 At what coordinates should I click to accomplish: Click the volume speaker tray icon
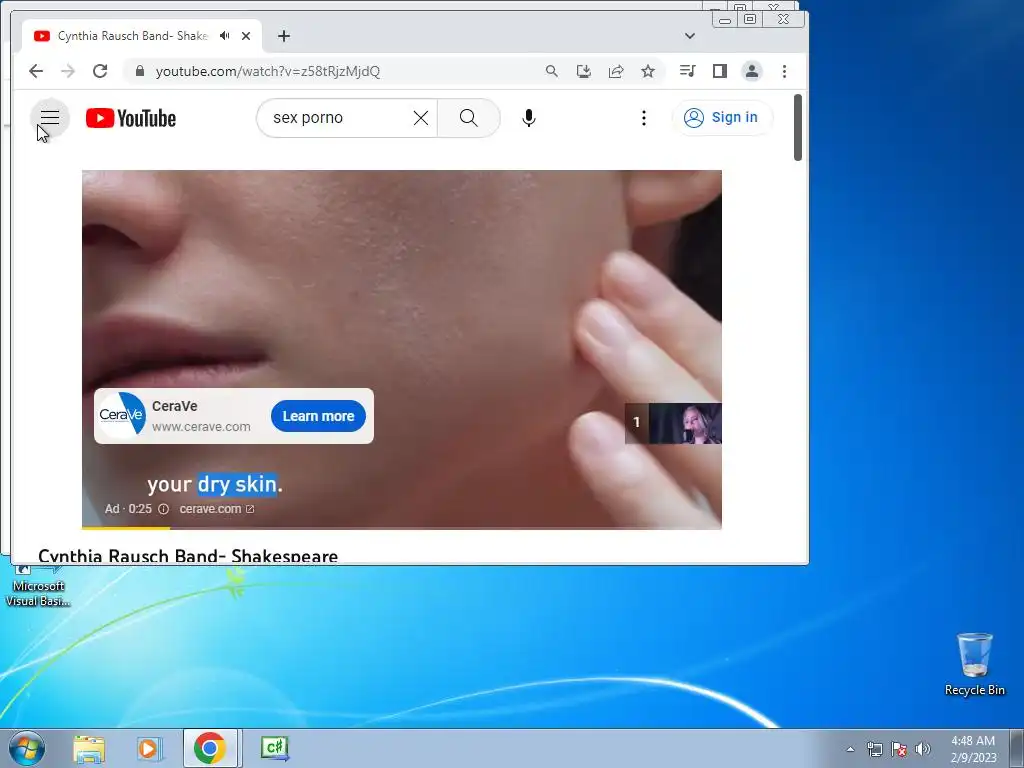923,749
